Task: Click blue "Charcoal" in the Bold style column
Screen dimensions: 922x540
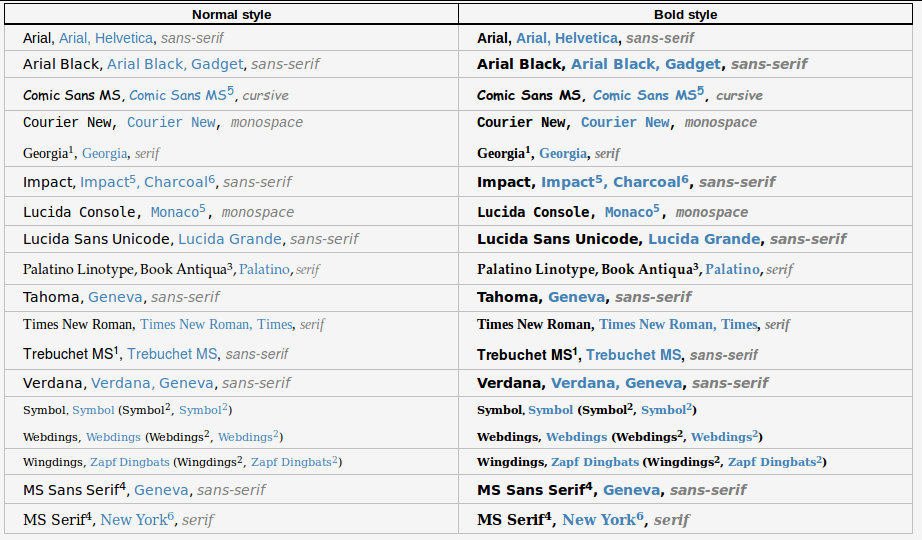Action: (647, 182)
